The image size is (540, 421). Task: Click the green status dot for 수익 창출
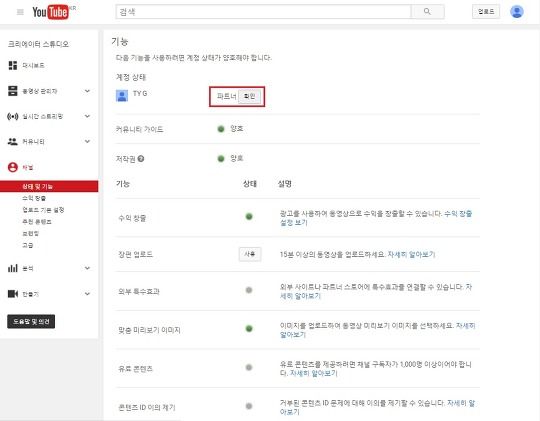[x=249, y=216]
